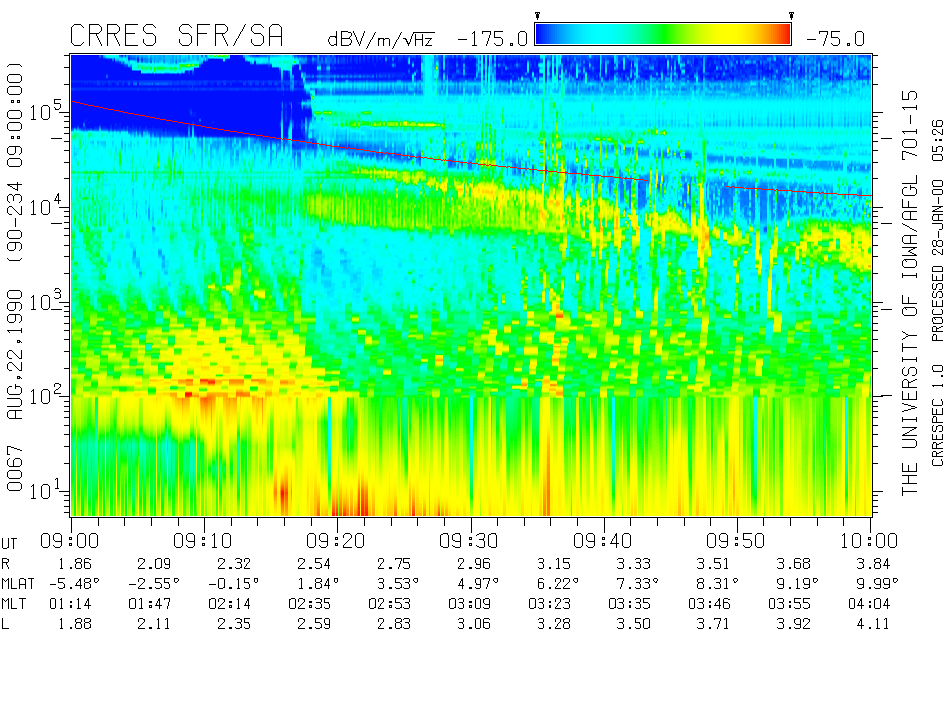The image size is (945, 720).
Task: Select the -175.0 minimum scale value
Action: point(491,39)
